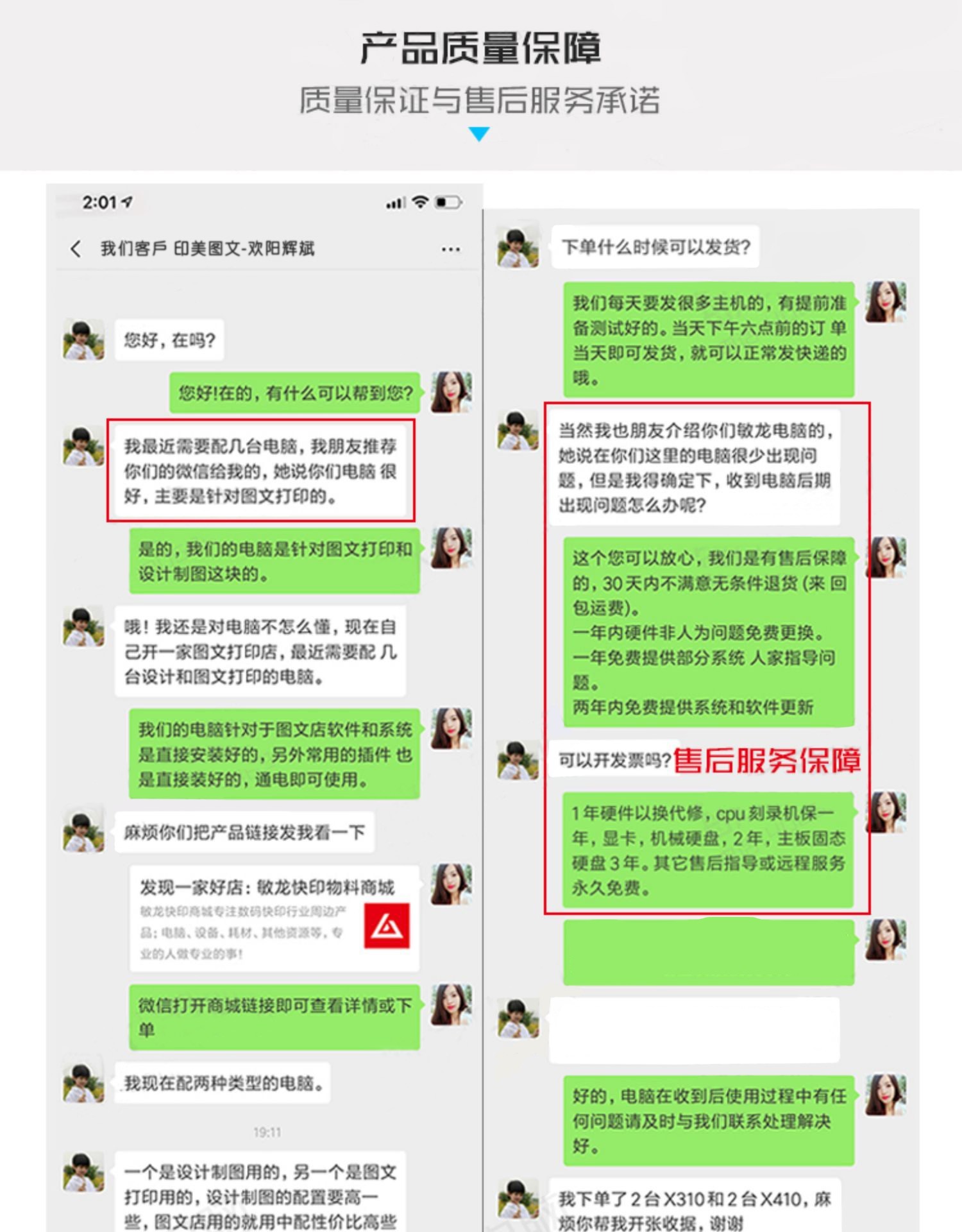Open the '发现一家好店: 敏龙快印物料商城' link card
This screenshot has height=1232, width=962.
274,918
